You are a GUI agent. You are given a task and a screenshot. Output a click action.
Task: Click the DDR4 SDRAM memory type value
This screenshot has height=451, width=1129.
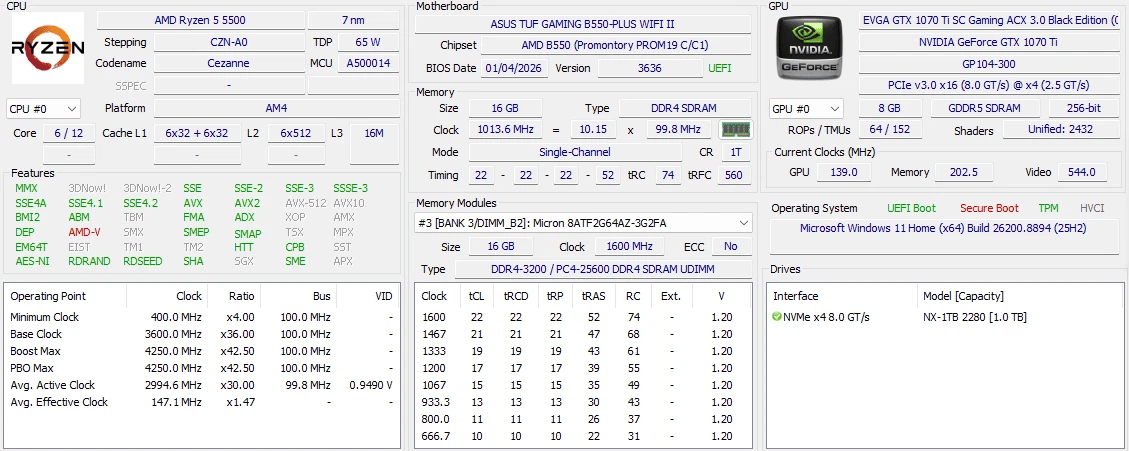tap(685, 108)
